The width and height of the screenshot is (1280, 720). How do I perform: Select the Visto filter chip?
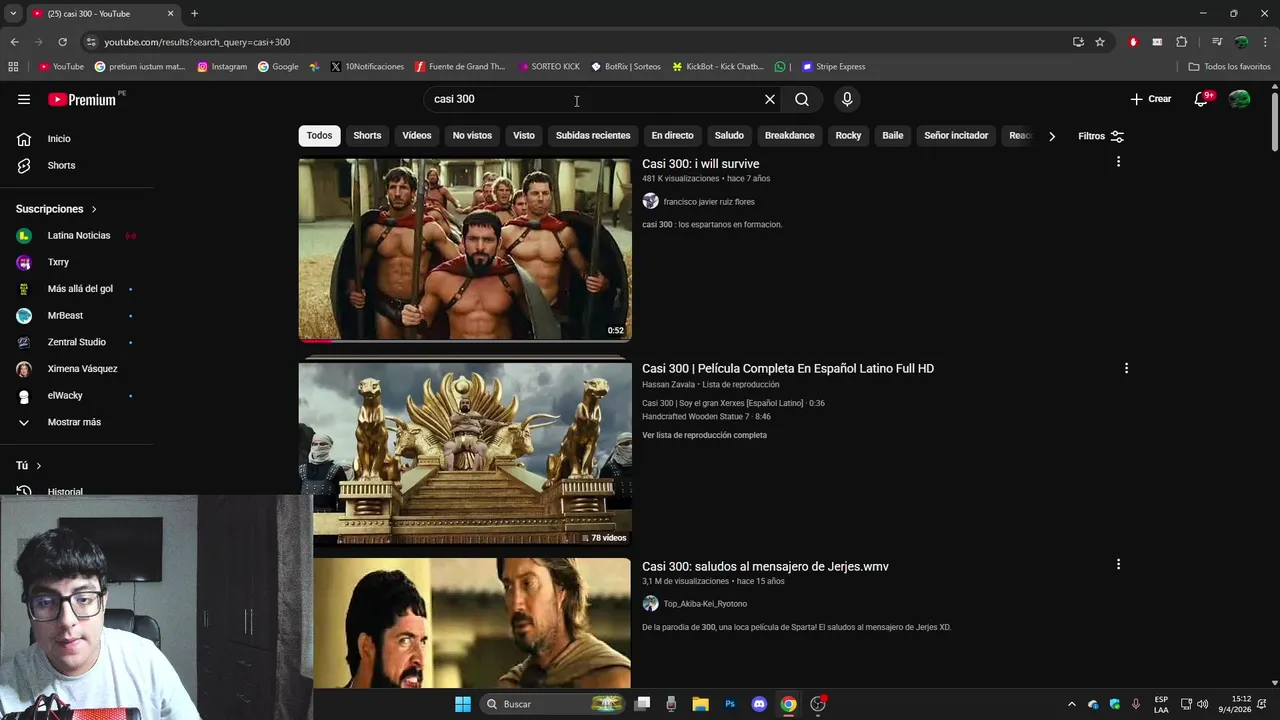click(x=524, y=136)
